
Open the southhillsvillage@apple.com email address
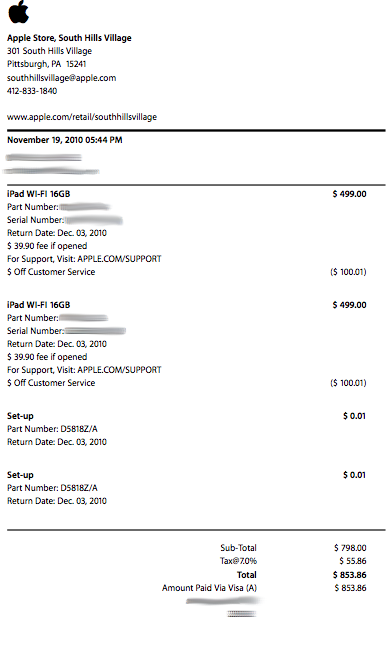point(61,78)
